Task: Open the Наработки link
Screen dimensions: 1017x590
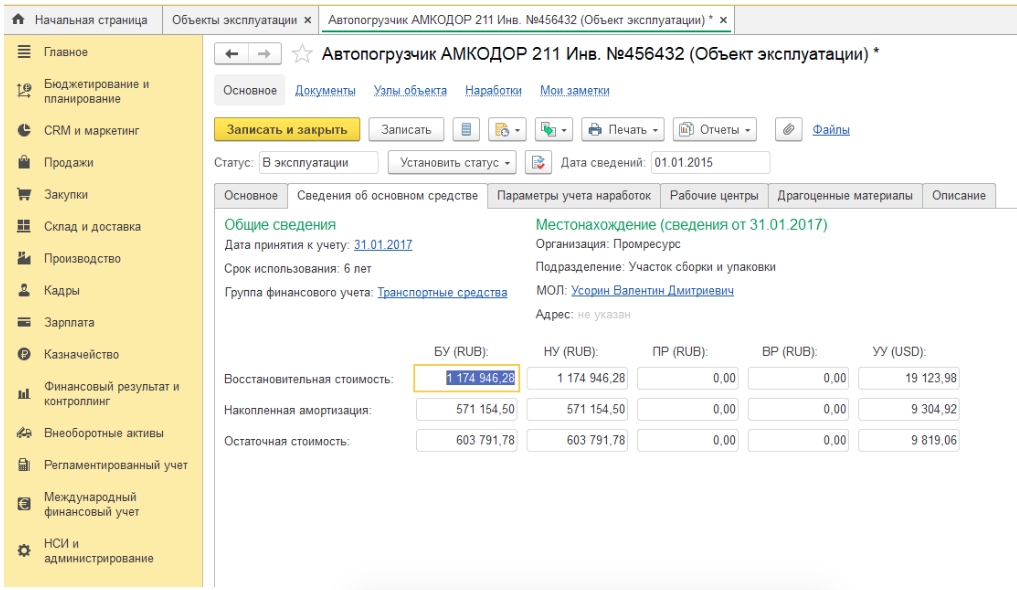Action: (493, 91)
